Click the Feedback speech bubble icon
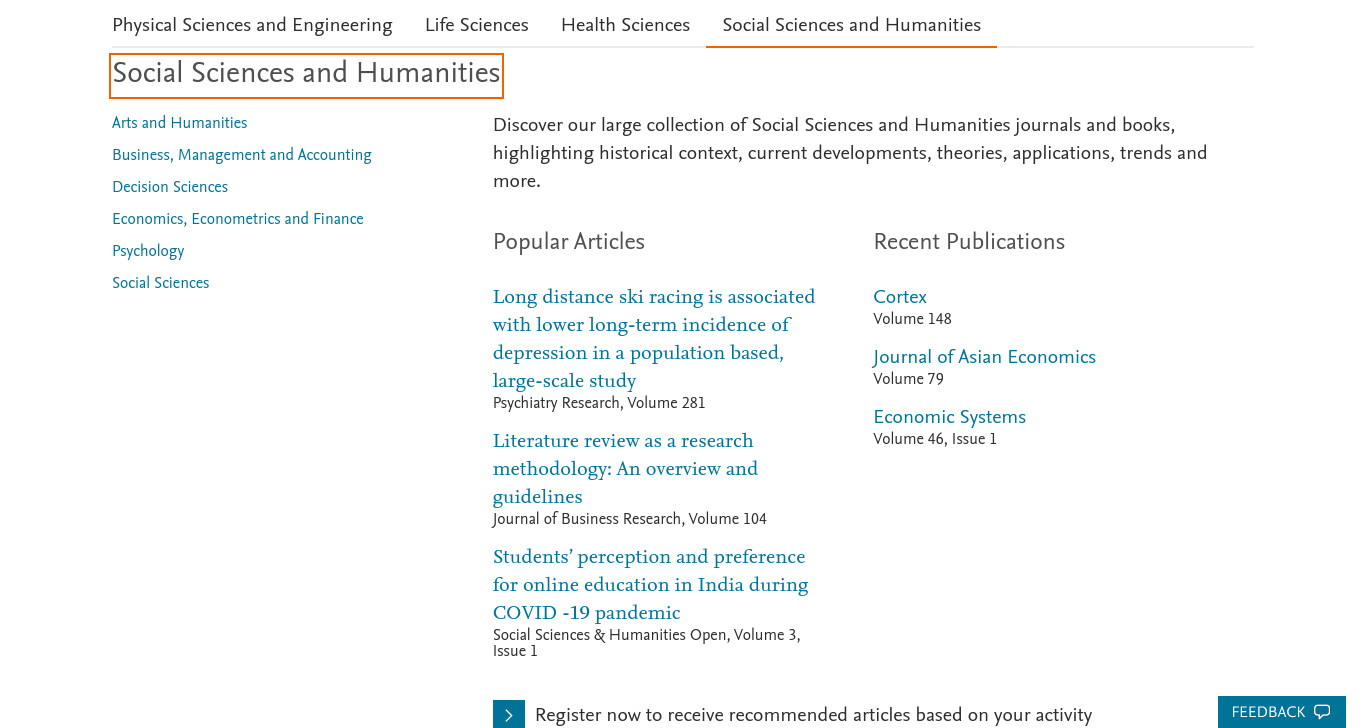Screen dimensions: 1366x728 point(1322,712)
